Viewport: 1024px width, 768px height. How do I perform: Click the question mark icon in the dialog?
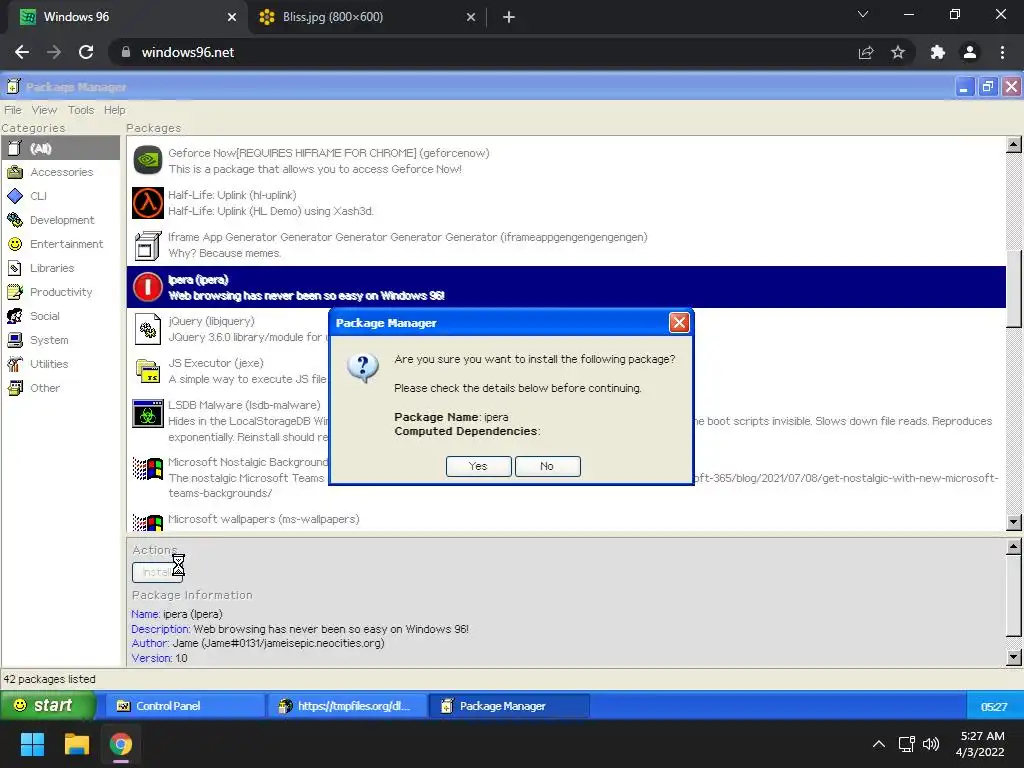[x=362, y=368]
